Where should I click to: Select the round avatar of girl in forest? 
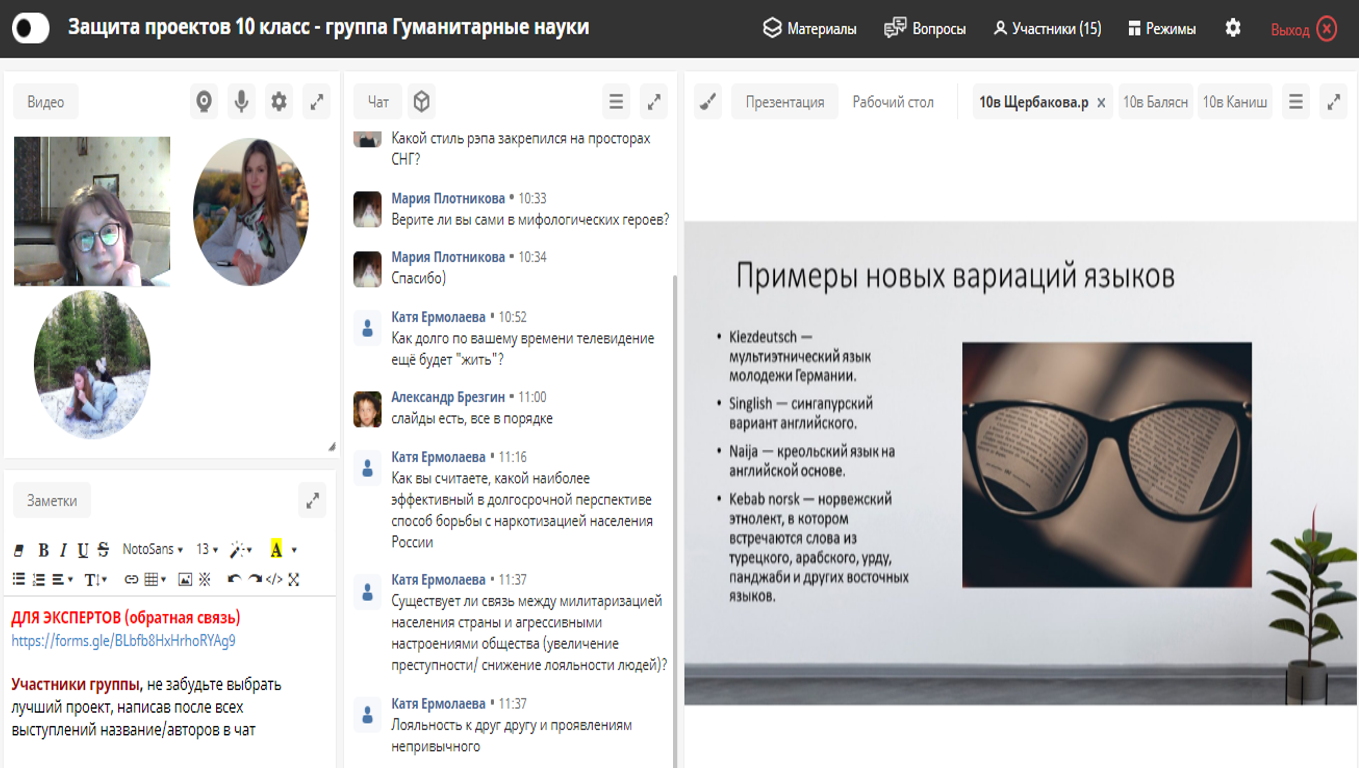(x=92, y=364)
